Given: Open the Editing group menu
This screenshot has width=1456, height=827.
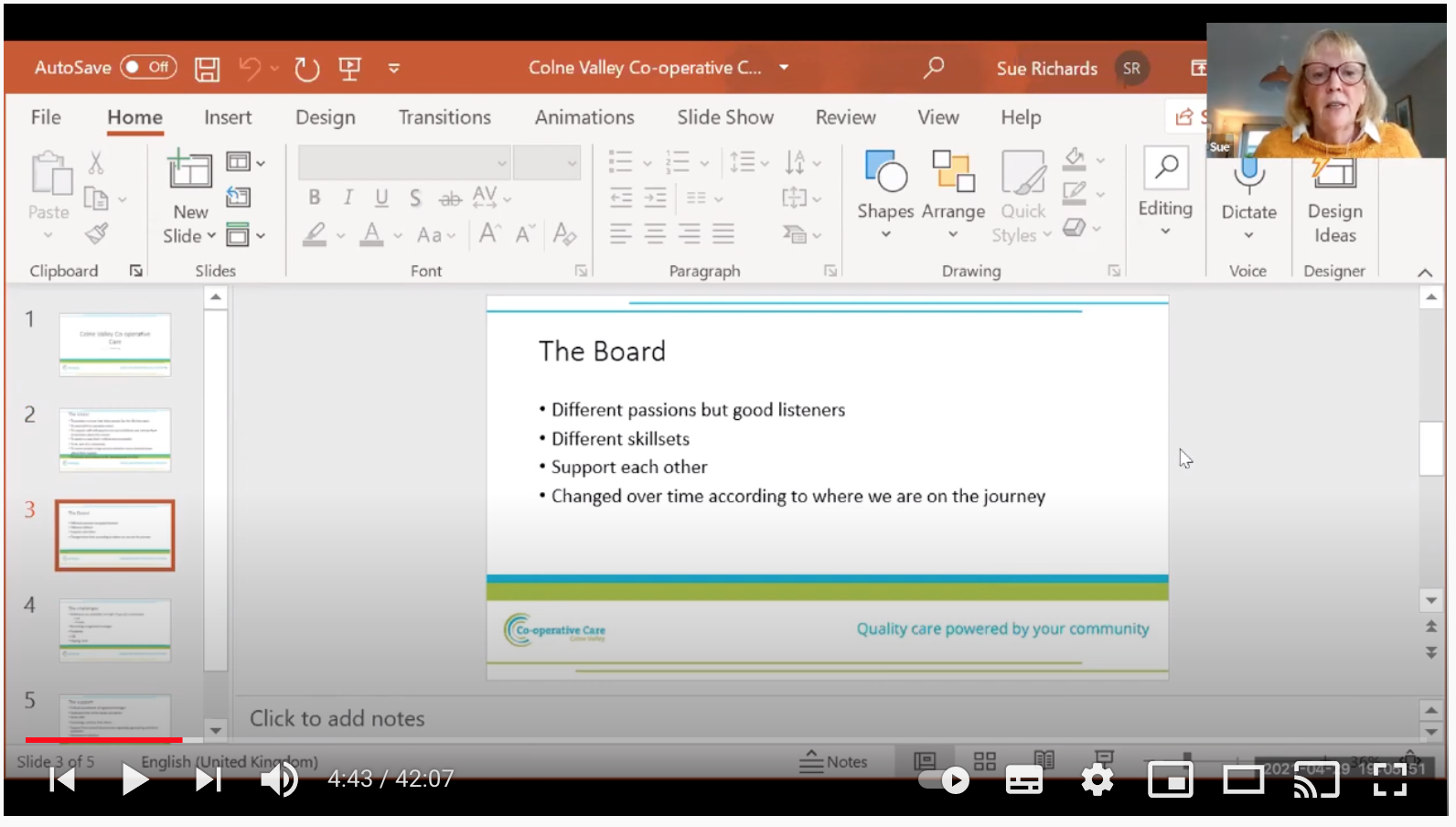Looking at the screenshot, I should (1165, 192).
